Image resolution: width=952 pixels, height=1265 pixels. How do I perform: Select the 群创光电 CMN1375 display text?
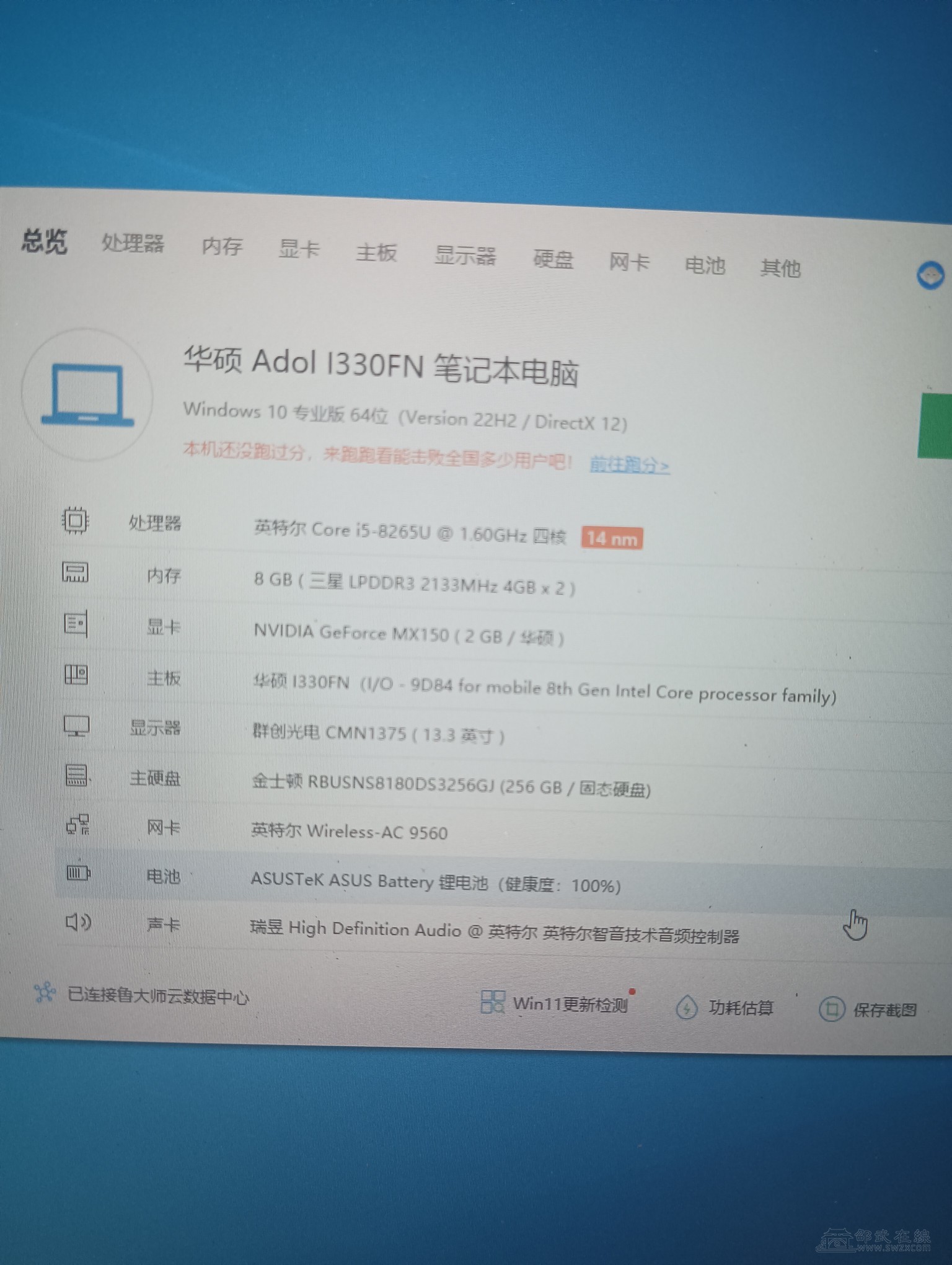pos(378,733)
